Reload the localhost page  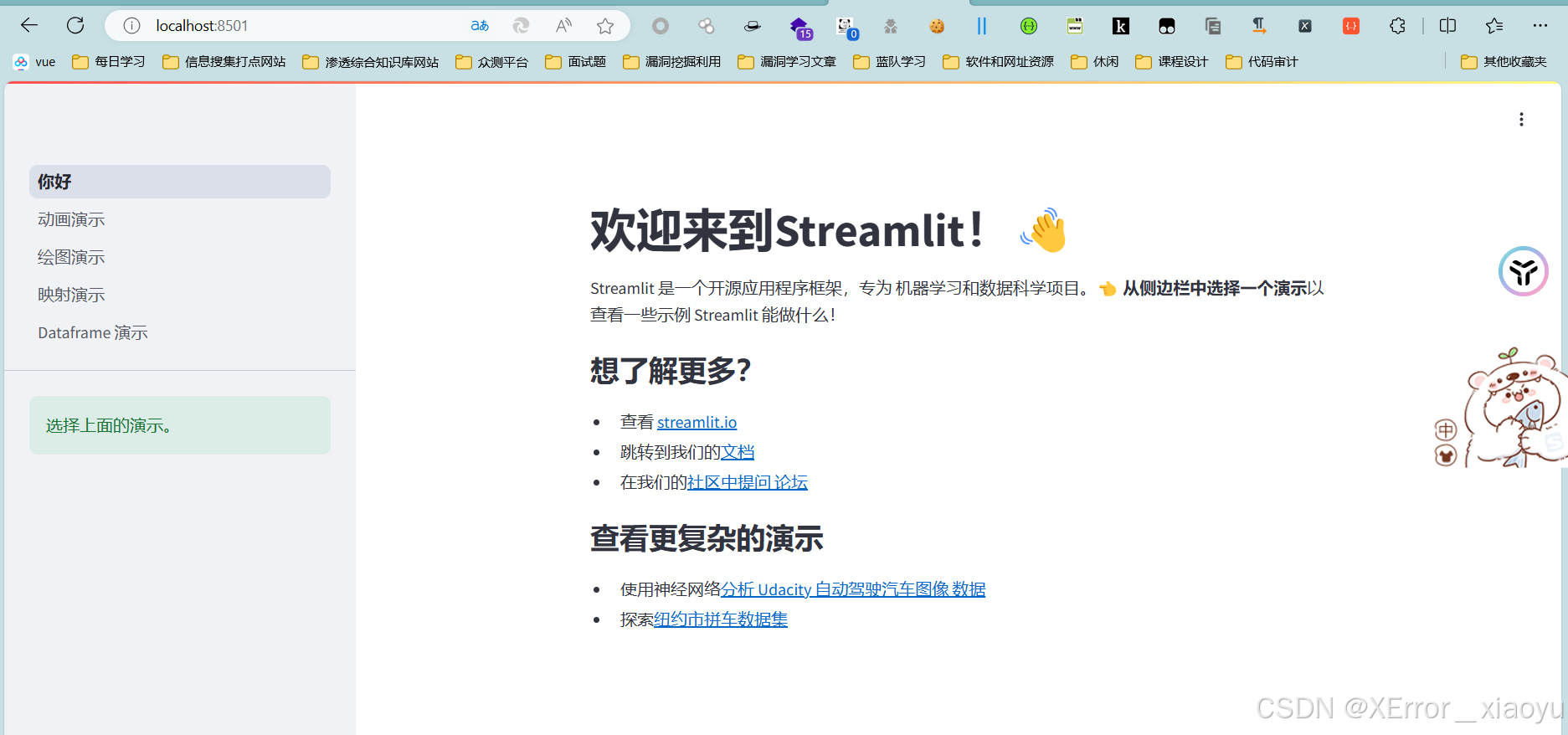[75, 25]
